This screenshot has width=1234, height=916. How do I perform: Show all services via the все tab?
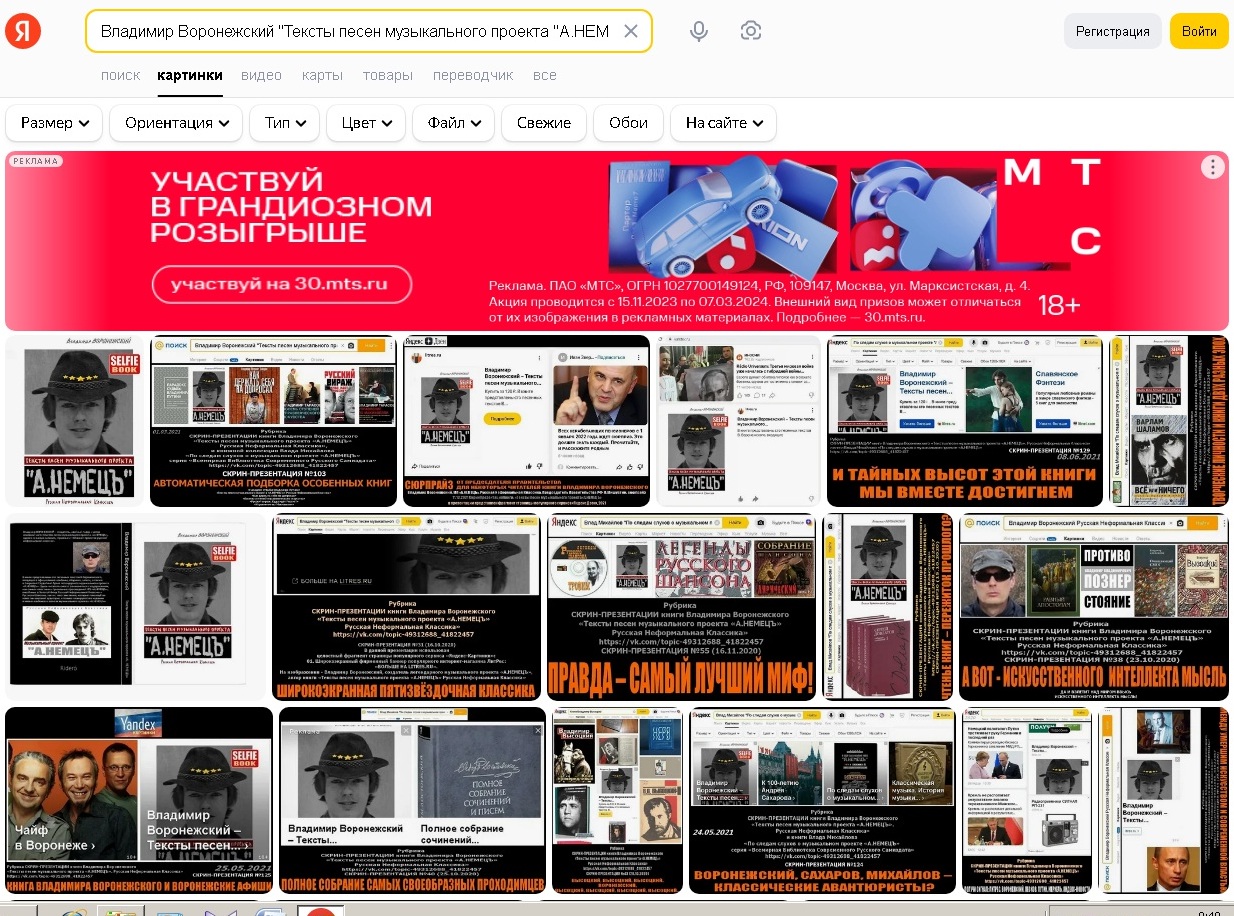pos(545,75)
